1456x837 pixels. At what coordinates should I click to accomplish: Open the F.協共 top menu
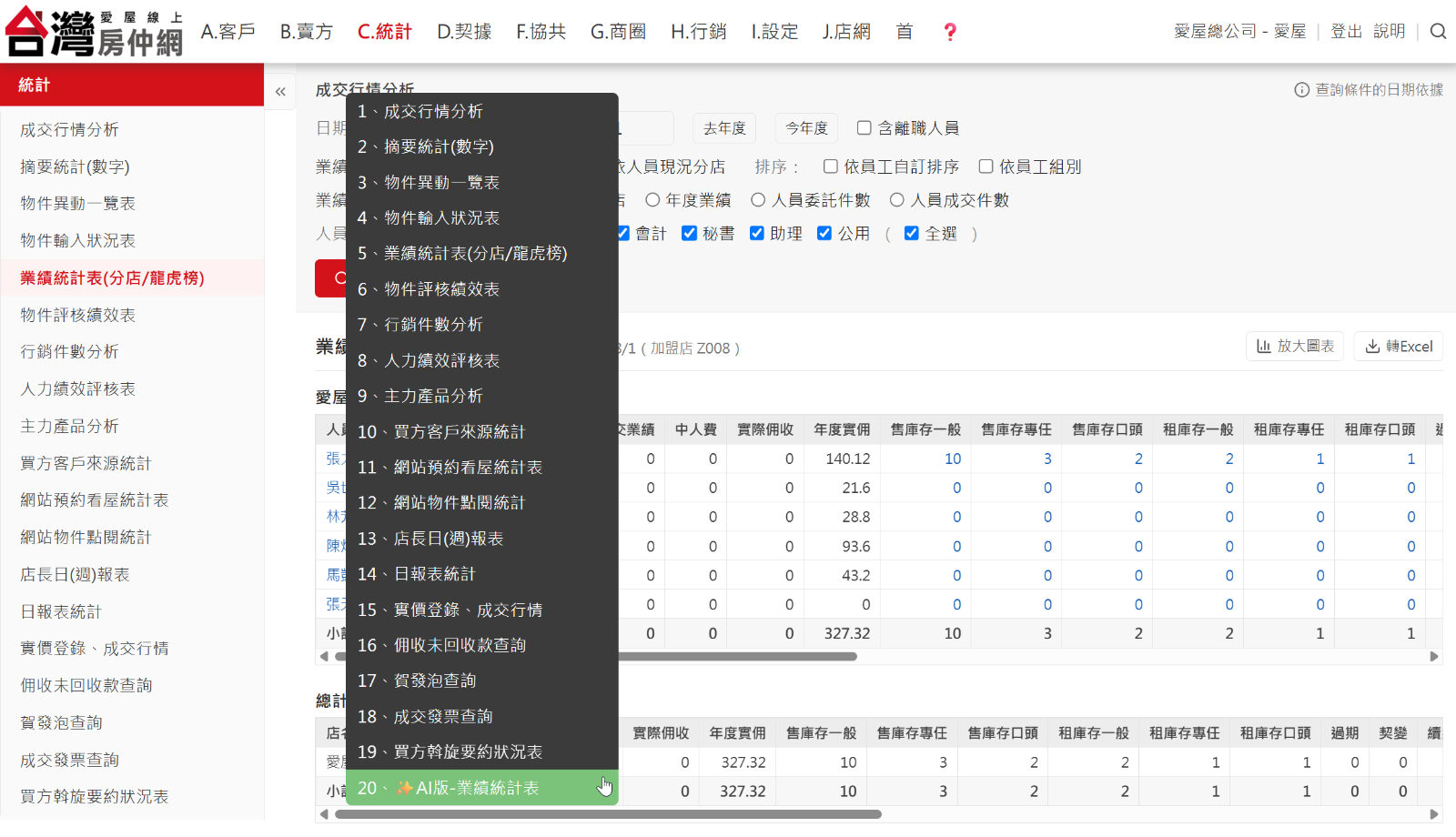click(x=541, y=32)
